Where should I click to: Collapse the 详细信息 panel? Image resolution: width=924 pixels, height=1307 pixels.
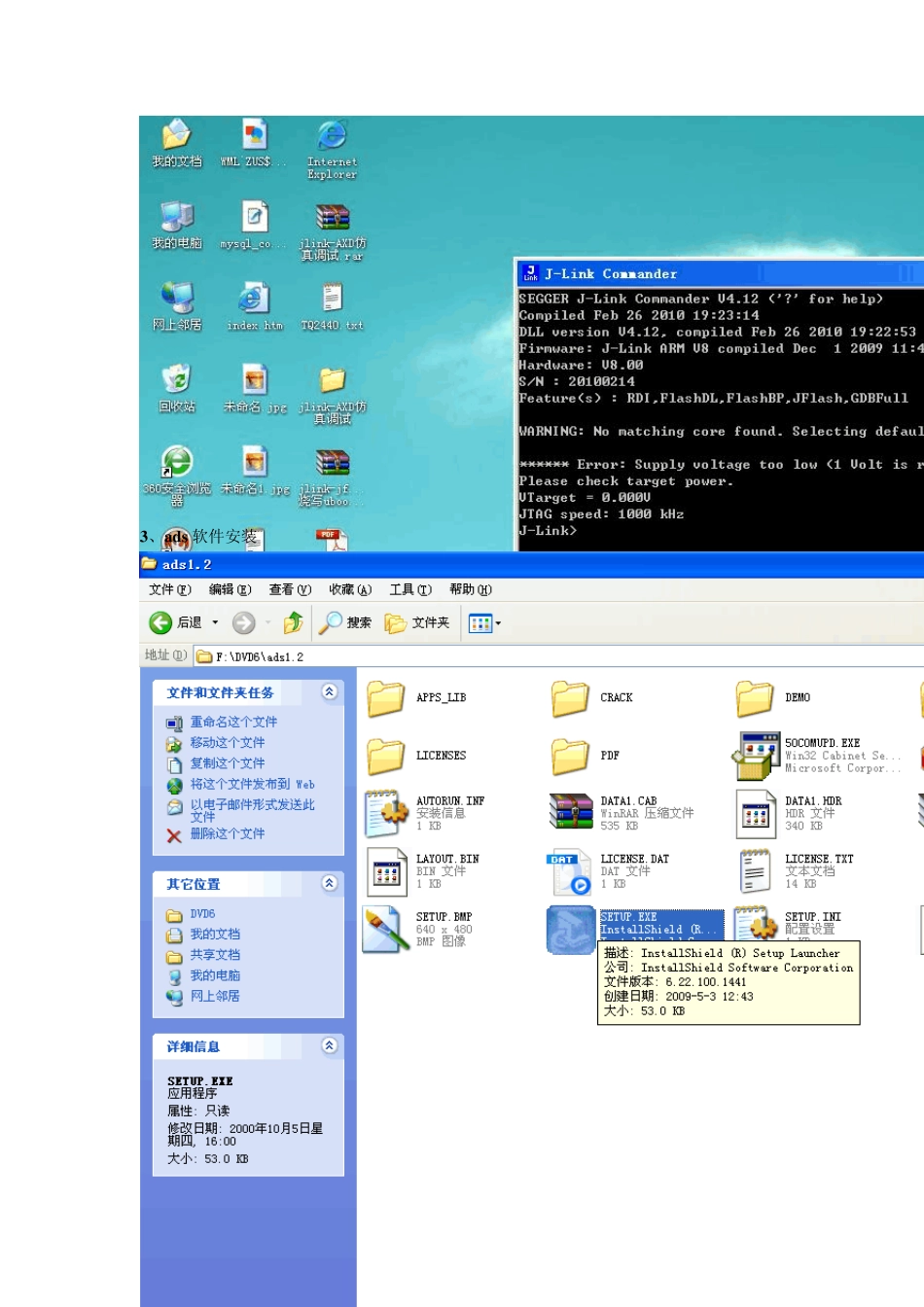click(x=330, y=1045)
